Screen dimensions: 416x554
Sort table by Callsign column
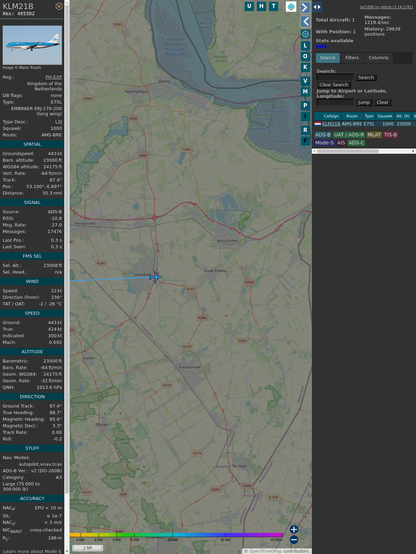click(x=331, y=116)
